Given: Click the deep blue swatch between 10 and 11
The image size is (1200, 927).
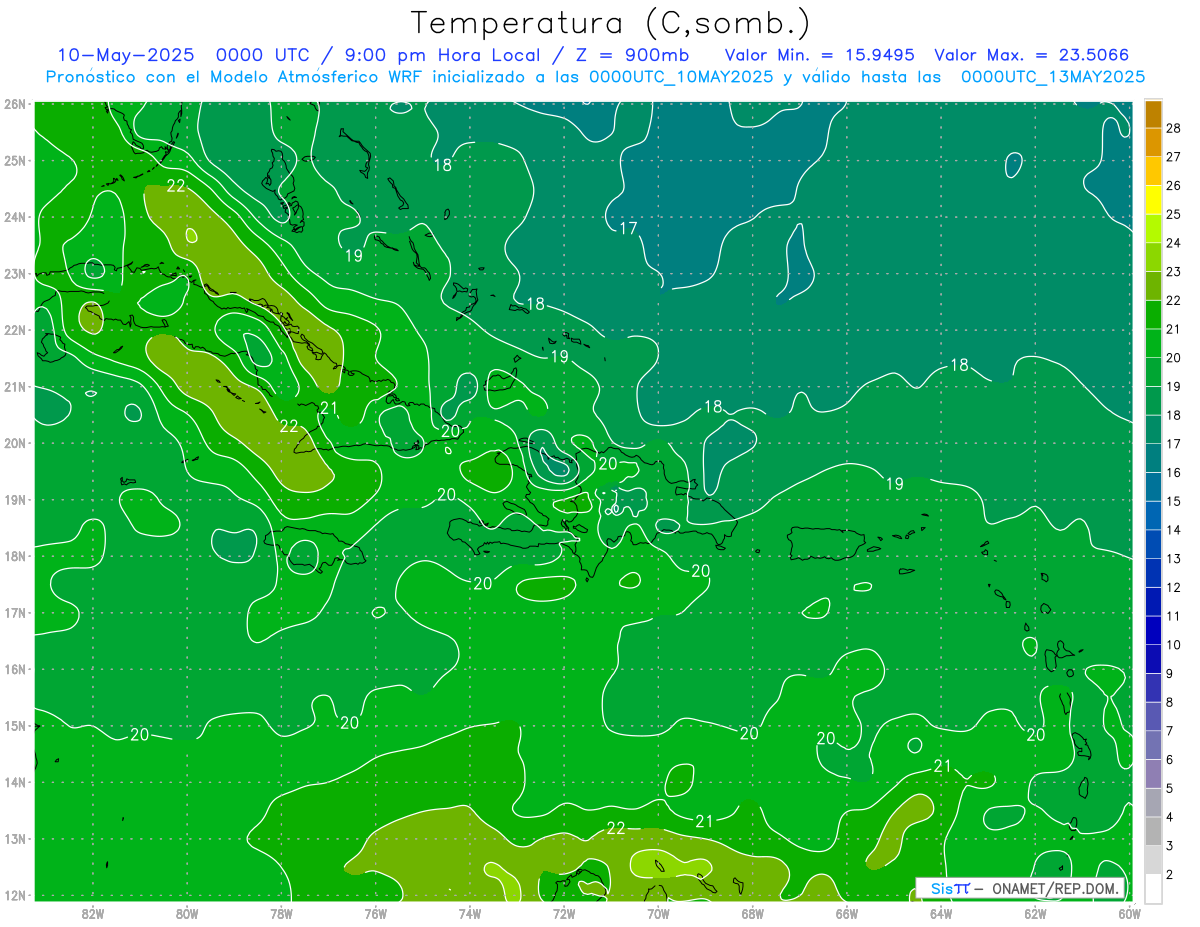Looking at the screenshot, I should click(1153, 630).
